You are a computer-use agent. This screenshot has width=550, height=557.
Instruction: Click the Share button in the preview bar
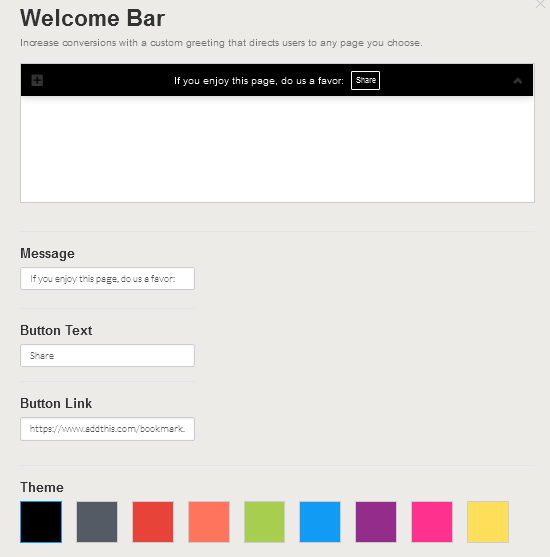tap(365, 80)
